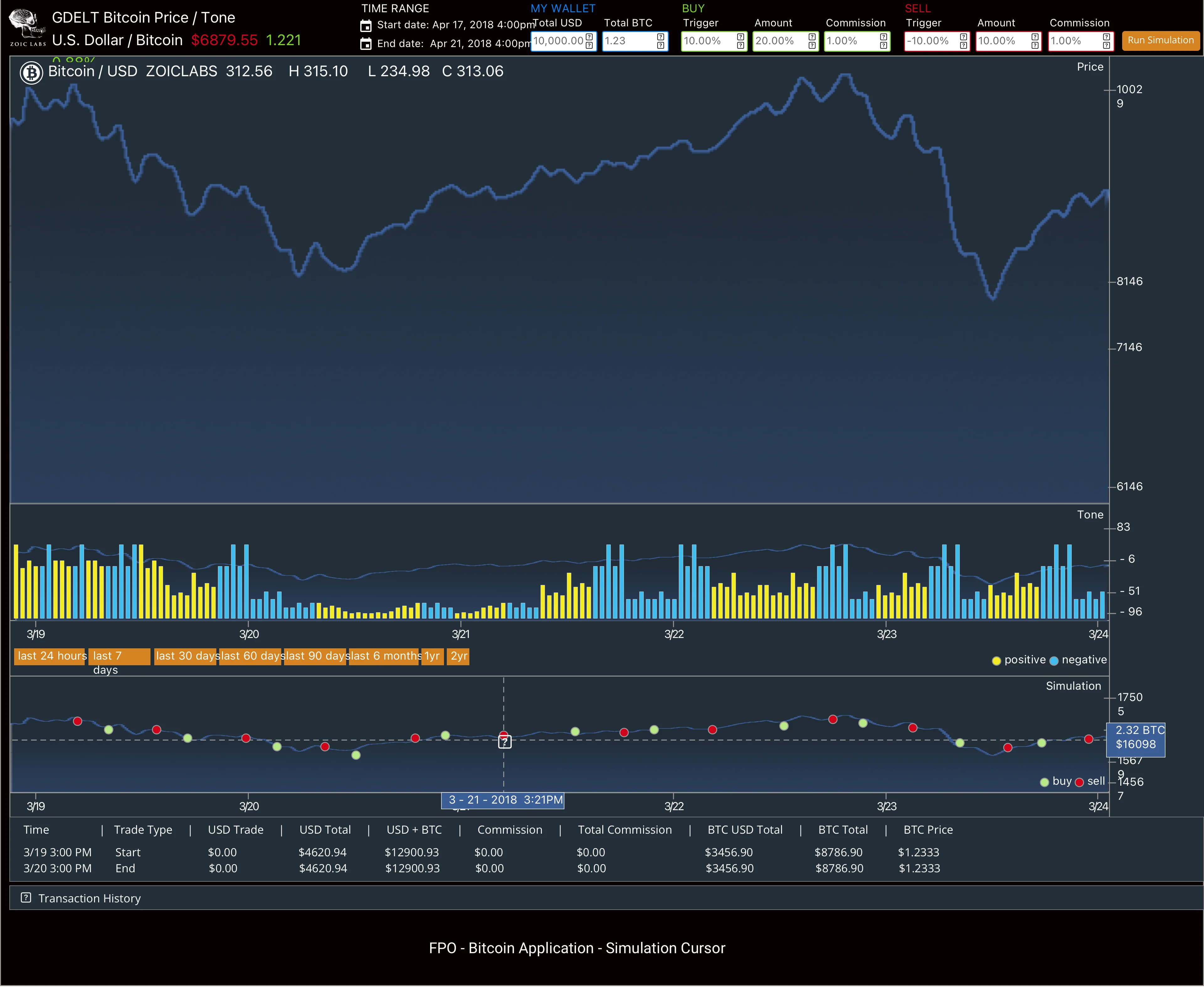Focus the Buy Amount 20.00% field

point(786,41)
